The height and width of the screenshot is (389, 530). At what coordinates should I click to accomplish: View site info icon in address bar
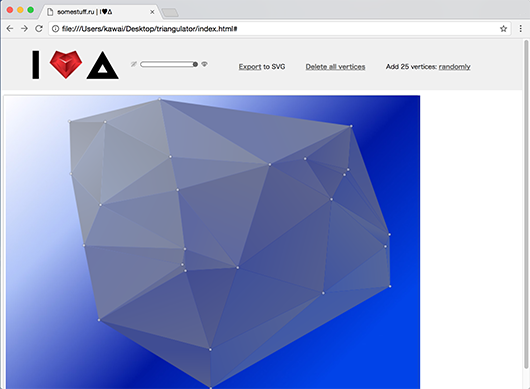pos(55,29)
